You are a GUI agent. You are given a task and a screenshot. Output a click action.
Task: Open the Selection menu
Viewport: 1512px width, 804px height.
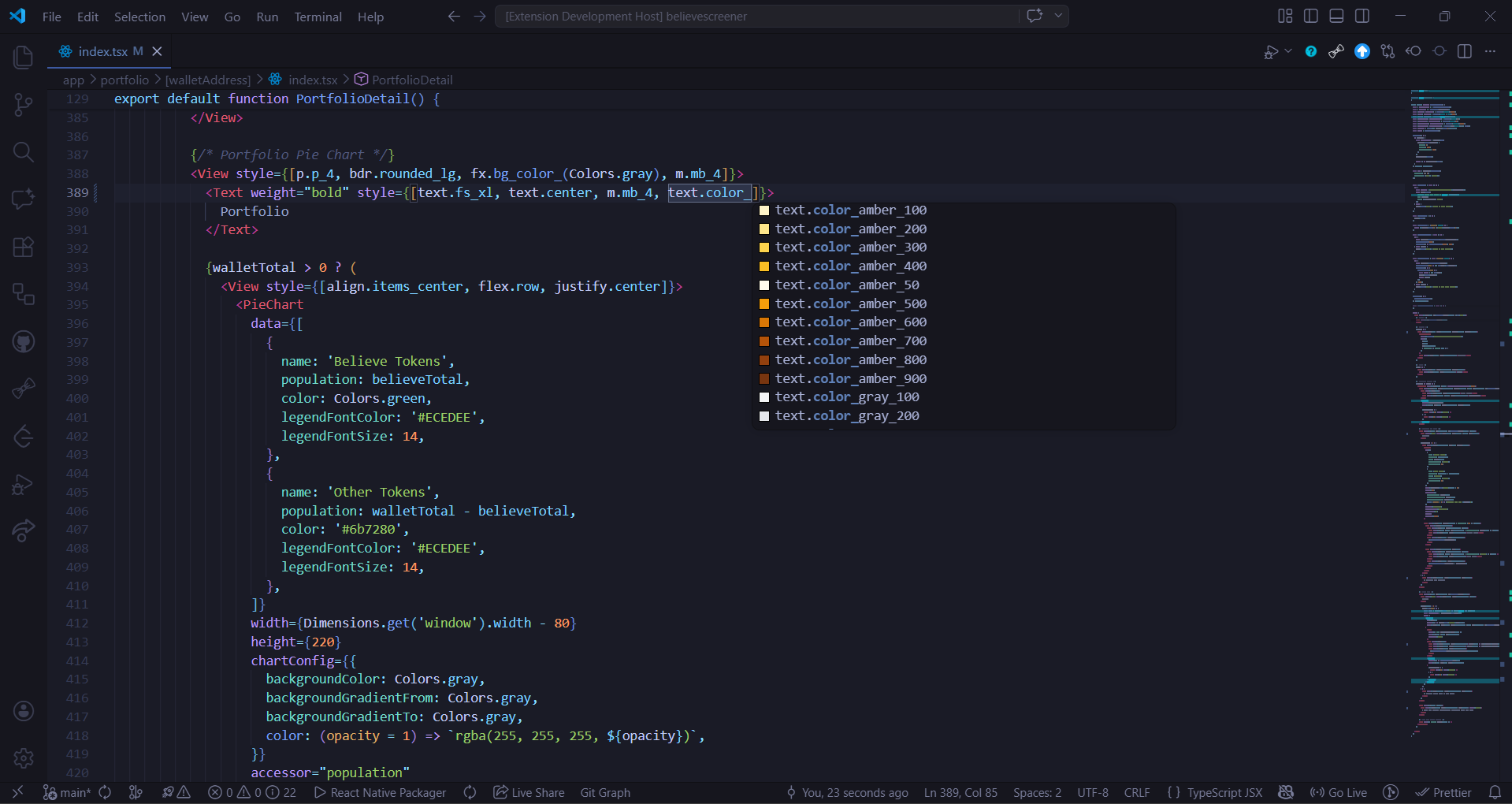(x=139, y=17)
